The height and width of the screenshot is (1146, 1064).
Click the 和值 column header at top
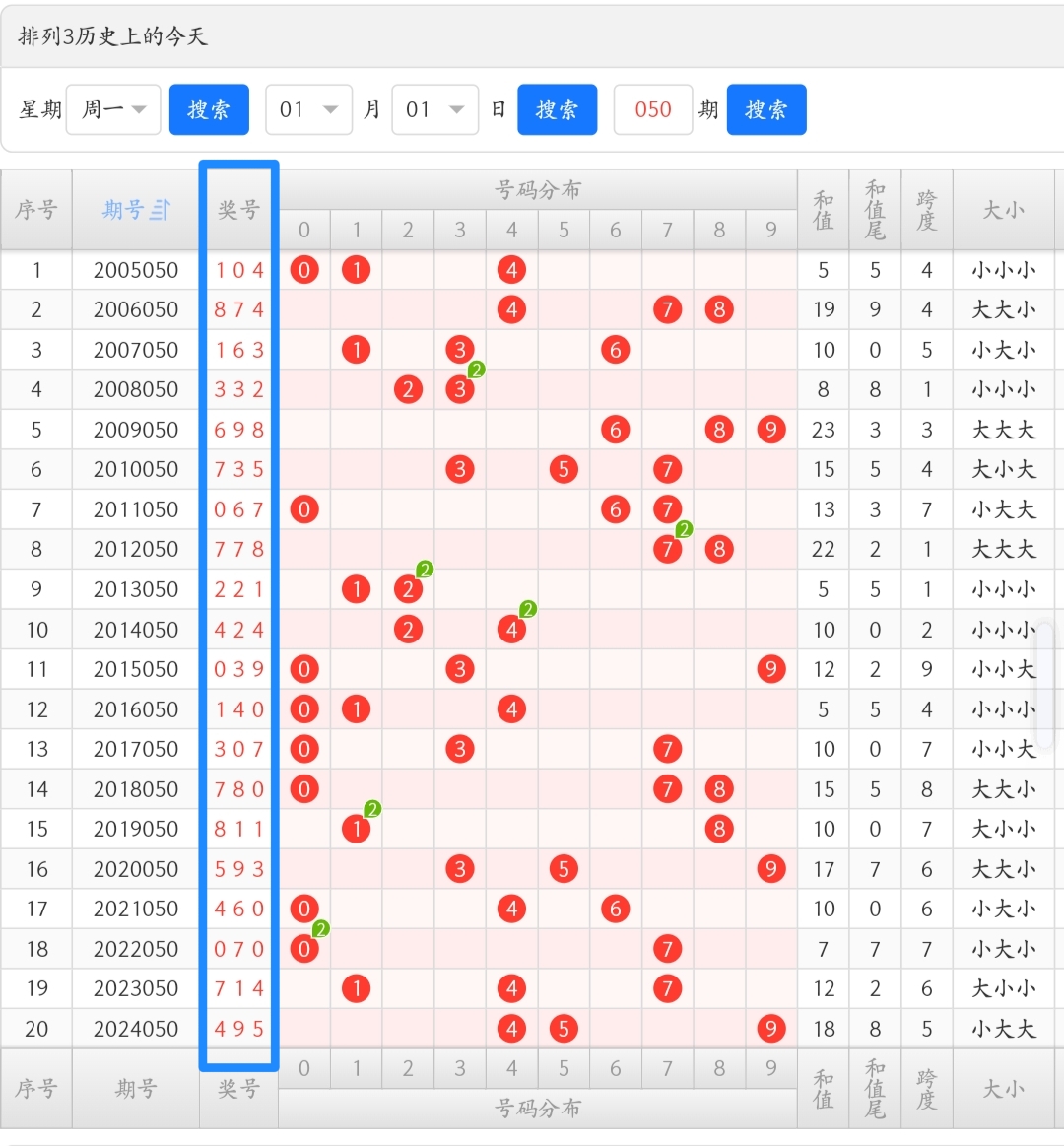tap(824, 210)
